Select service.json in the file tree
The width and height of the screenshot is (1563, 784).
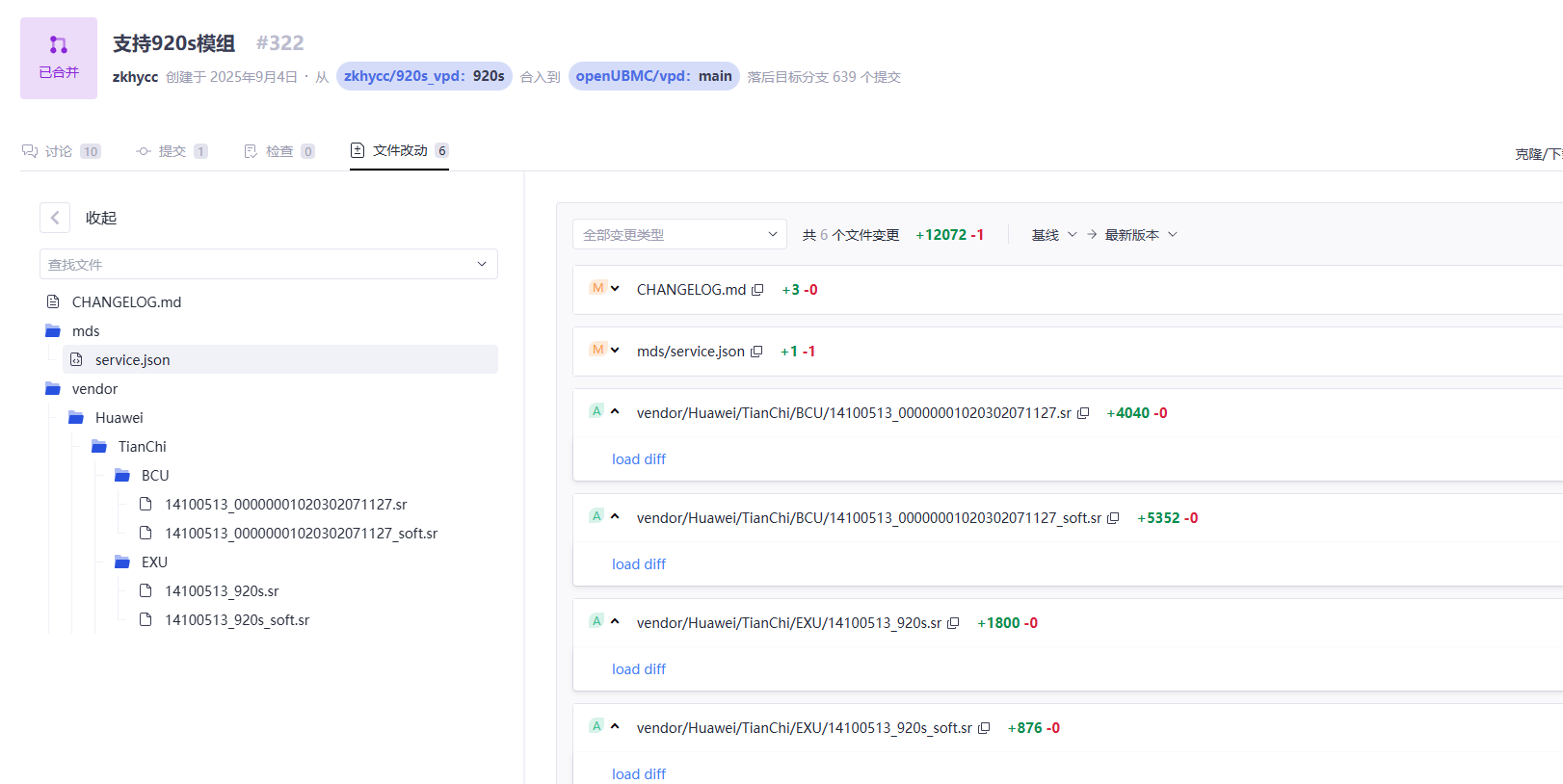tap(132, 360)
